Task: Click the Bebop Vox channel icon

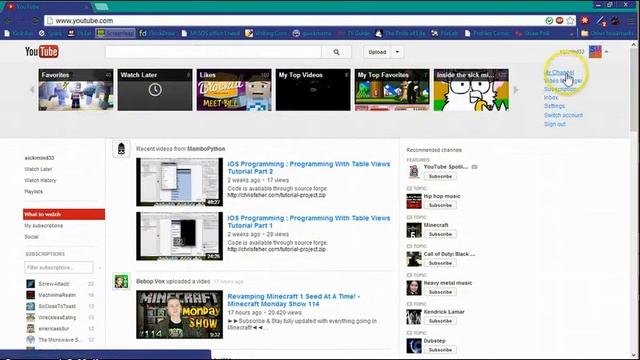Action: 121,282
